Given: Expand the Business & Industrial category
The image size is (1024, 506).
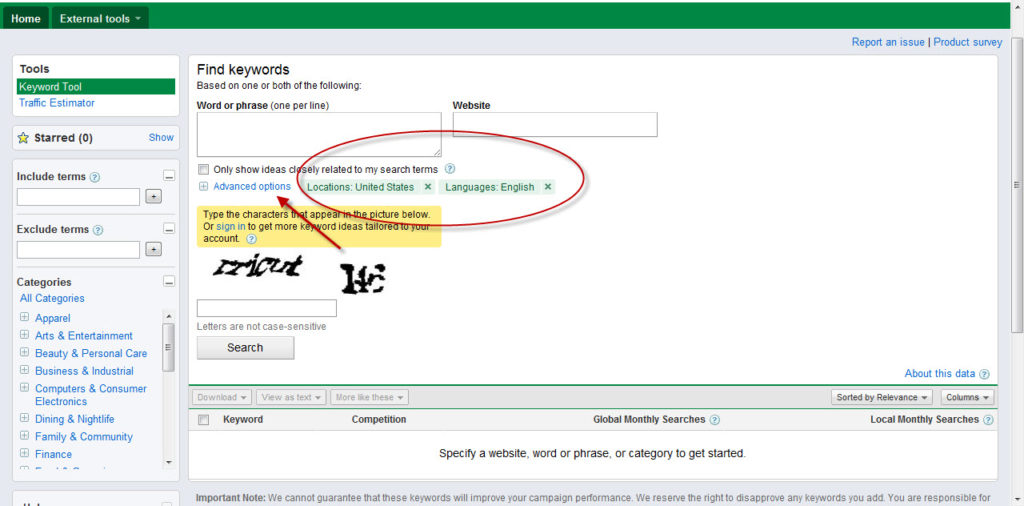Looking at the screenshot, I should pyautogui.click(x=24, y=370).
